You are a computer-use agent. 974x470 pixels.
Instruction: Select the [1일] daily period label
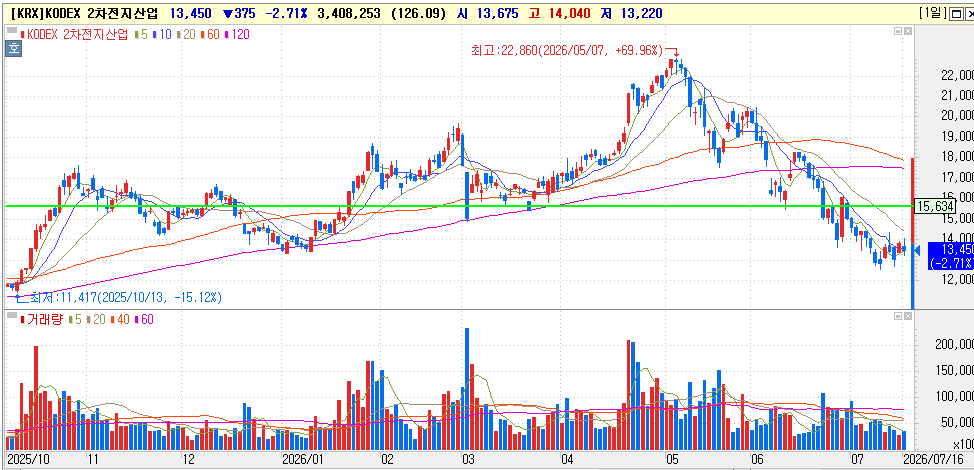tap(932, 12)
